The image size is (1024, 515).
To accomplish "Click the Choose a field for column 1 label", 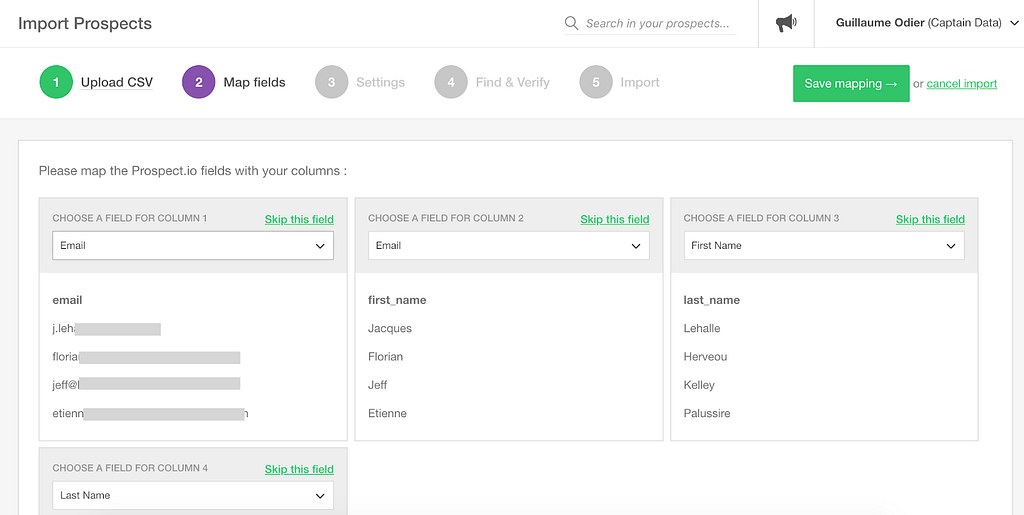I will tap(130, 218).
